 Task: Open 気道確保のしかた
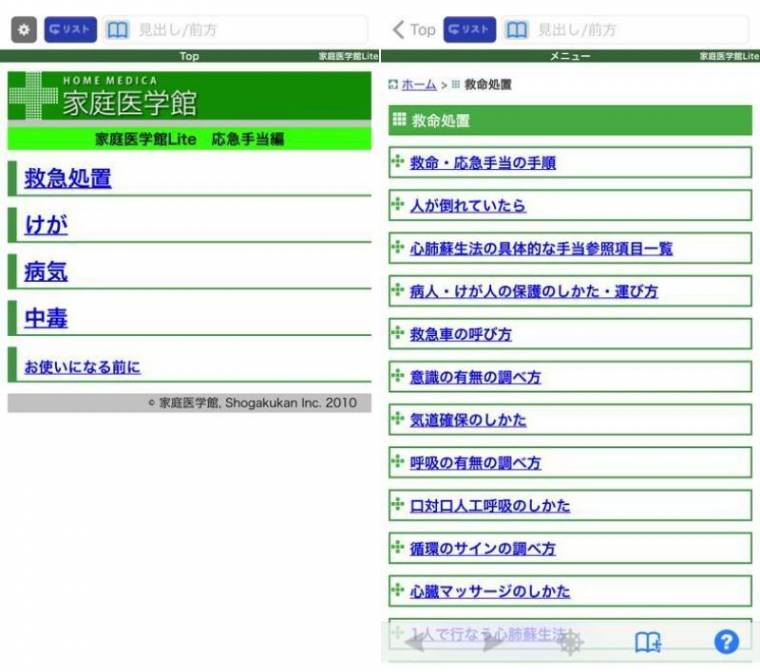pos(468,419)
